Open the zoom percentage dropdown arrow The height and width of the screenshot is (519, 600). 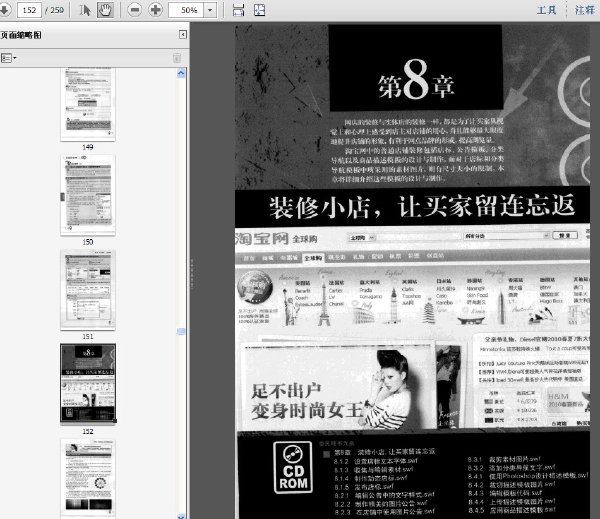[210, 10]
